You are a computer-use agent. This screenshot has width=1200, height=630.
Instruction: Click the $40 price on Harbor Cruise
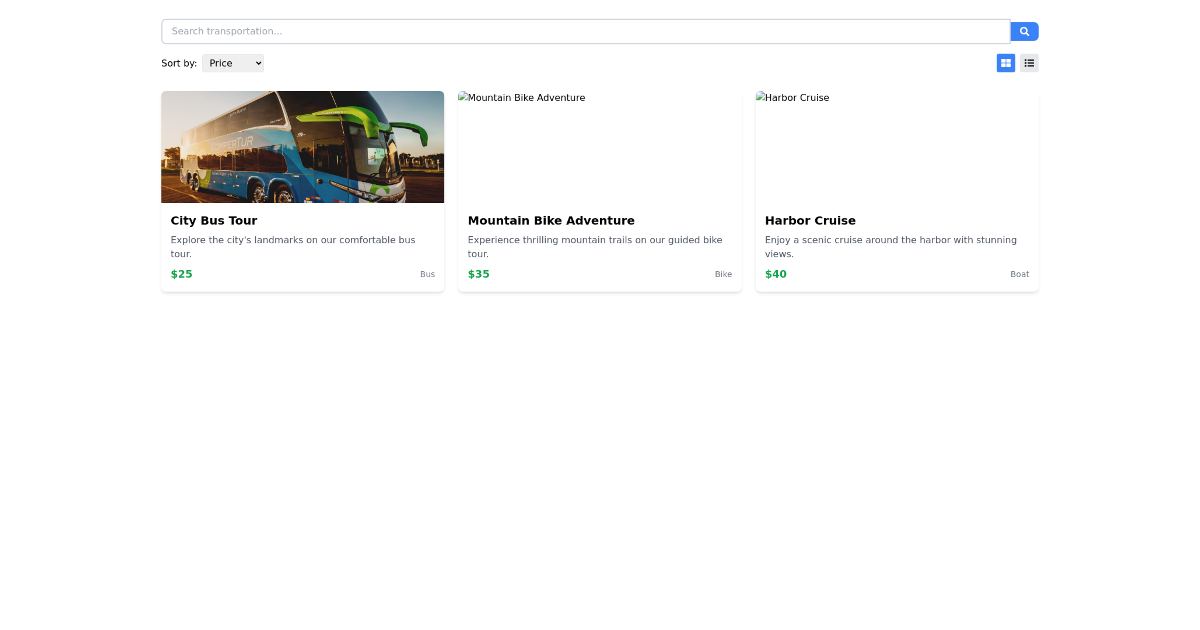pos(775,274)
